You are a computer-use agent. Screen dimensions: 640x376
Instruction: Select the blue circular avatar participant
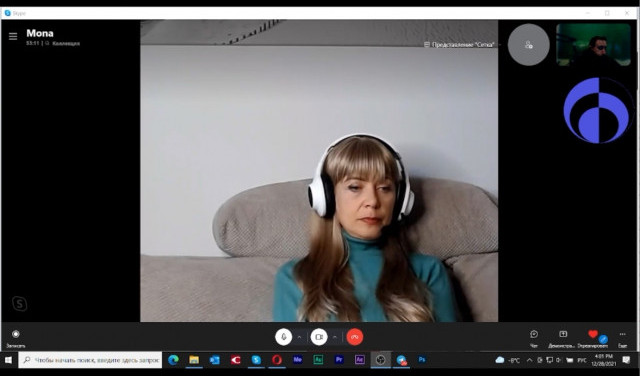pos(597,111)
